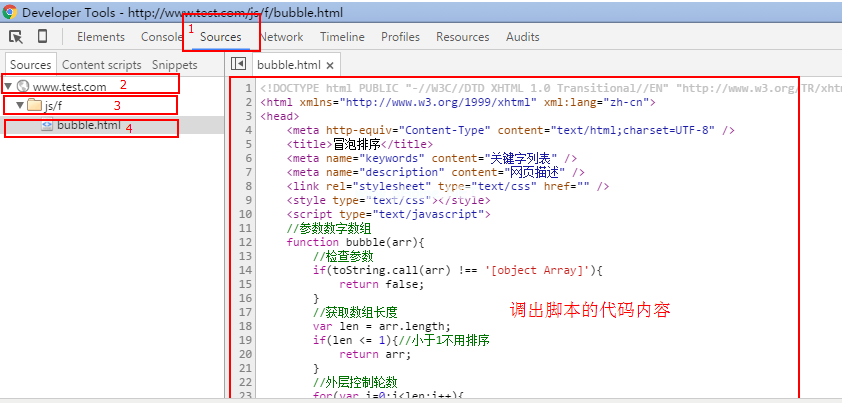Select the Snippets navigator tab
This screenshot has height=403, width=842.
tap(174, 65)
